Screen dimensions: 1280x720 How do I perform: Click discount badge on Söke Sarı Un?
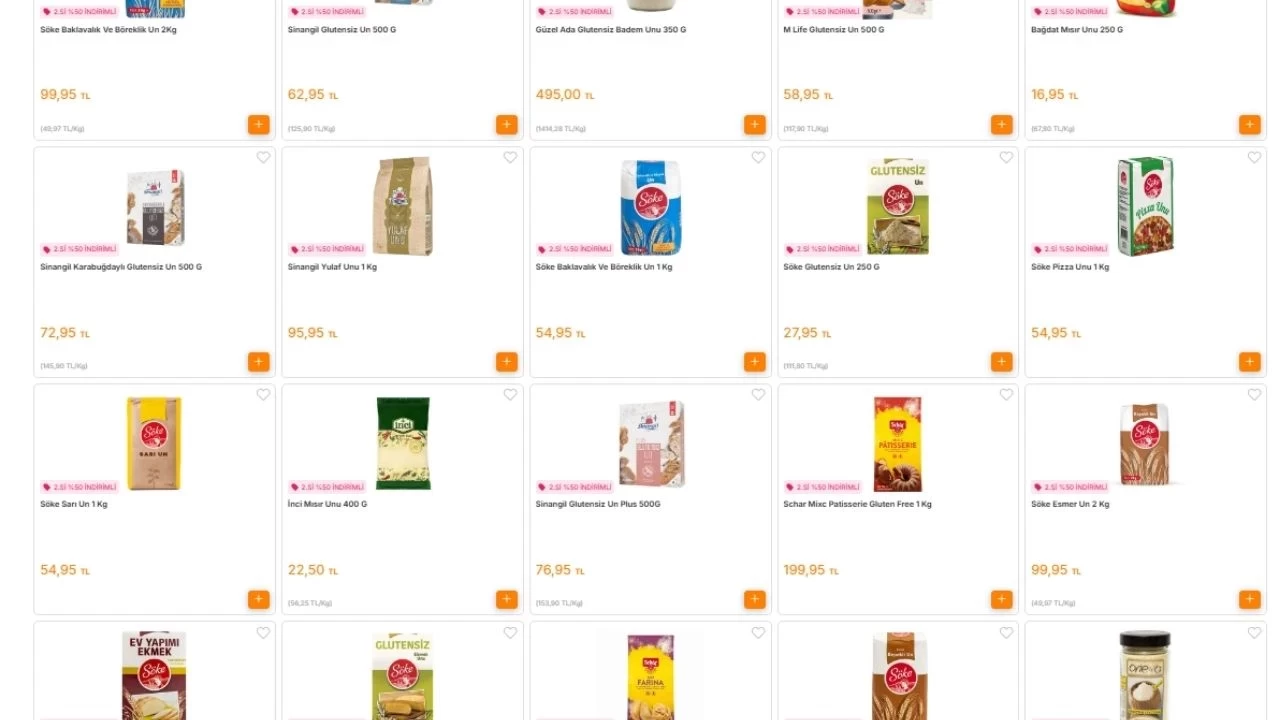(x=79, y=487)
